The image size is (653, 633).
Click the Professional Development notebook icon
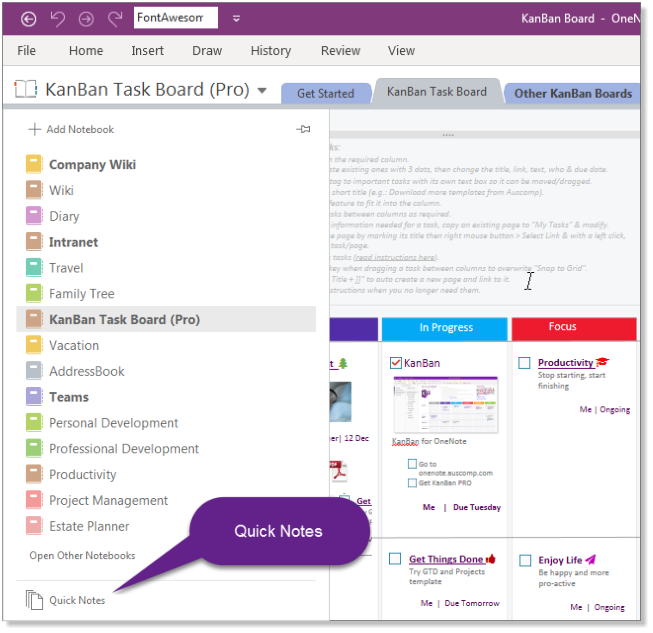(x=34, y=449)
